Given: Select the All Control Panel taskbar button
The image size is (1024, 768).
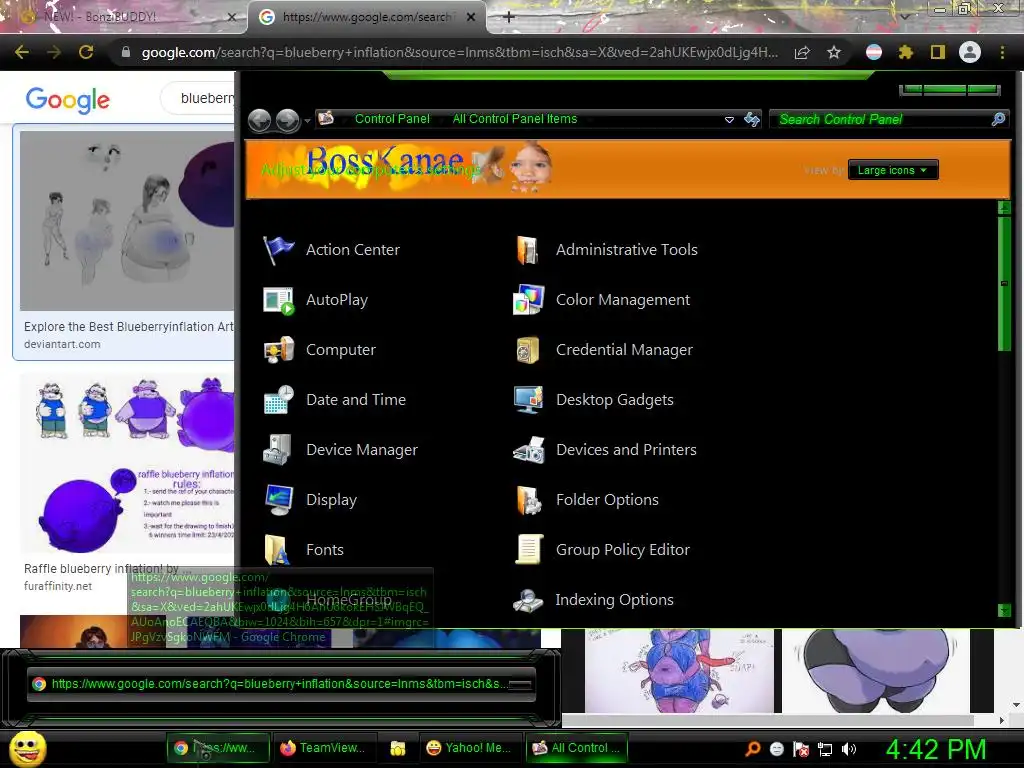Looking at the screenshot, I should pos(577,748).
